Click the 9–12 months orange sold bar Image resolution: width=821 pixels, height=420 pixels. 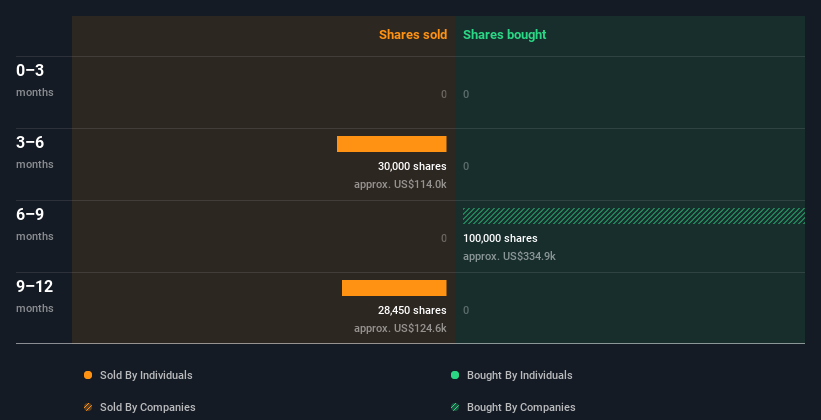click(x=394, y=288)
